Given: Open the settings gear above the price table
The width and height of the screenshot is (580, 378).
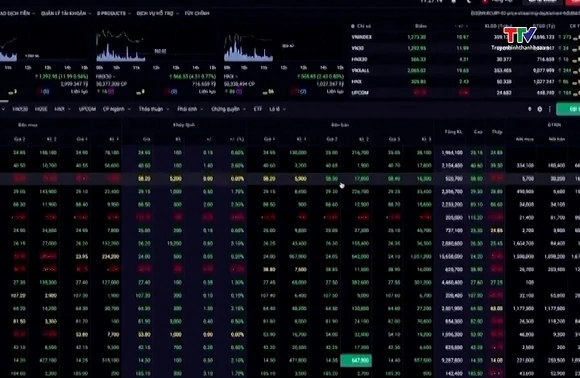Looking at the screenshot, I should [540, 109].
